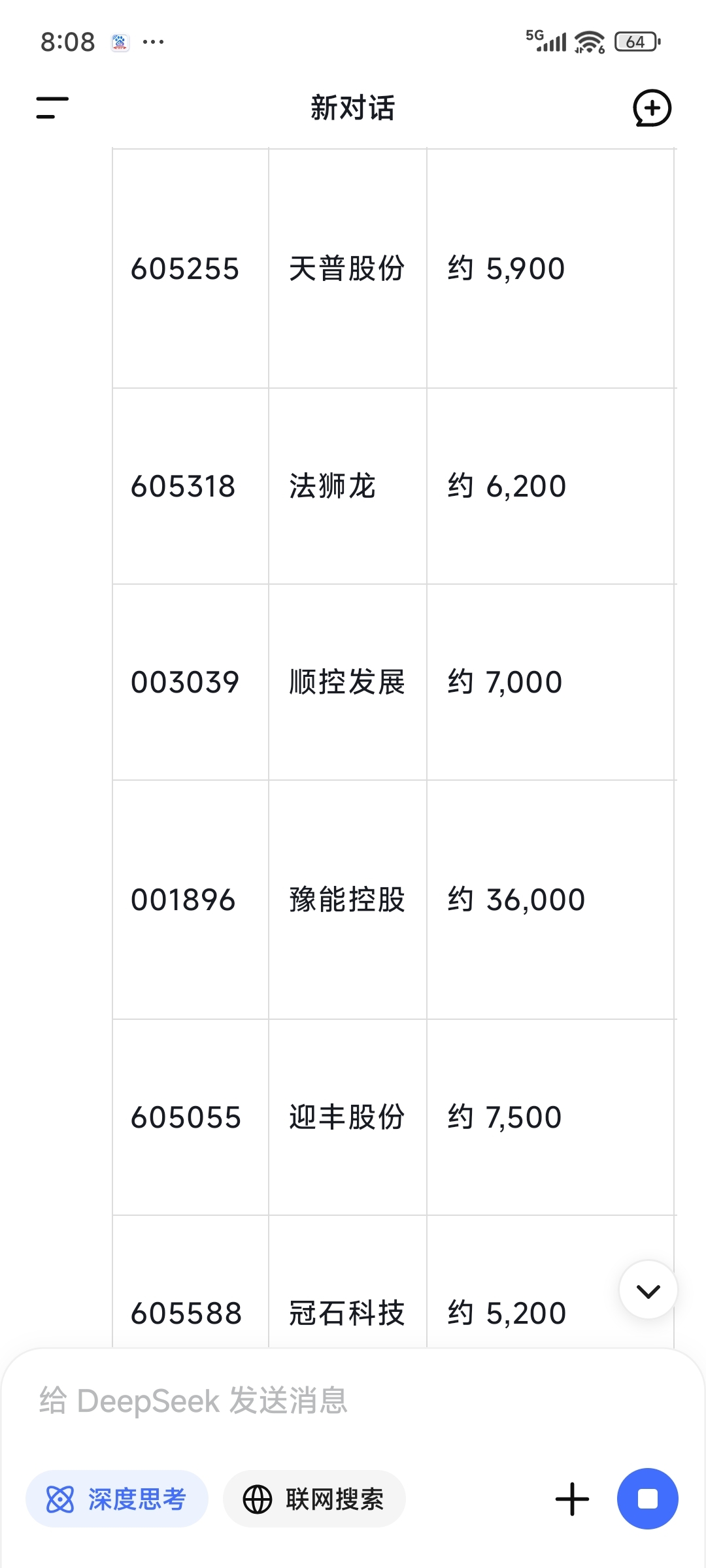Tap the jump-to-bottom chevron button

(x=648, y=1290)
